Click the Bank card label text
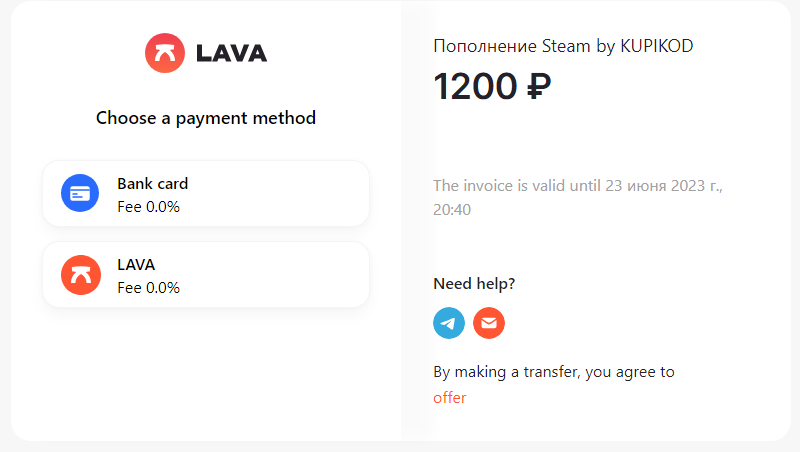This screenshot has width=800, height=452. pyautogui.click(x=153, y=184)
